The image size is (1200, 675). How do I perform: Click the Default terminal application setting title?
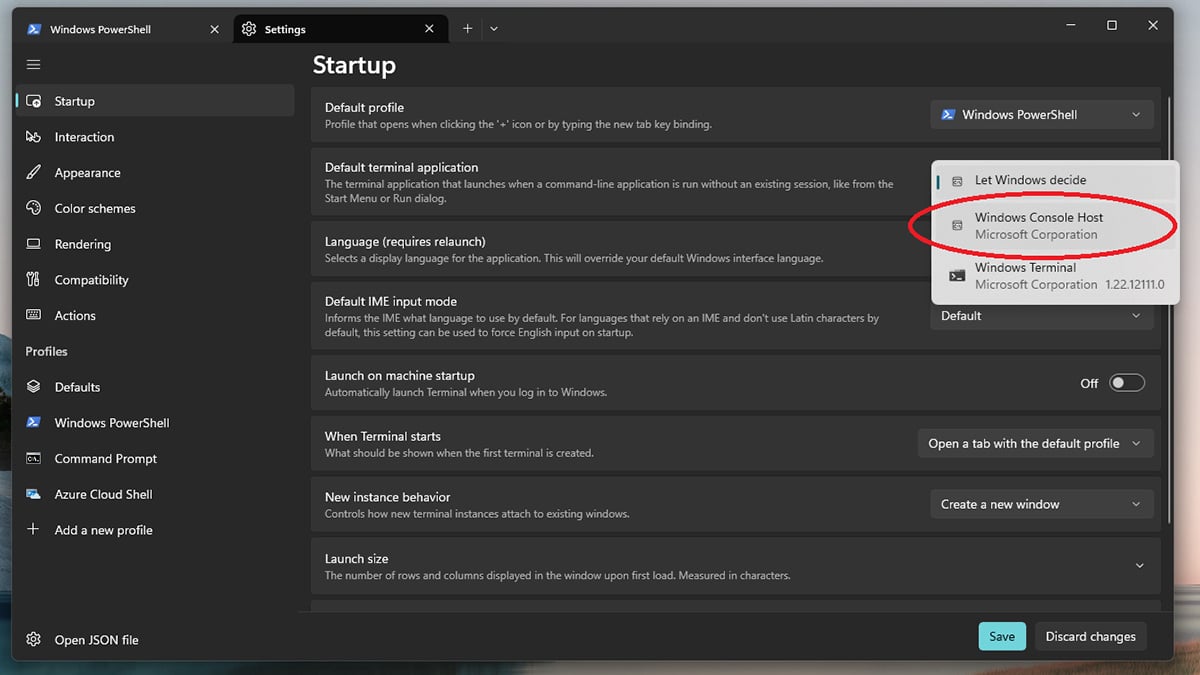[402, 167]
